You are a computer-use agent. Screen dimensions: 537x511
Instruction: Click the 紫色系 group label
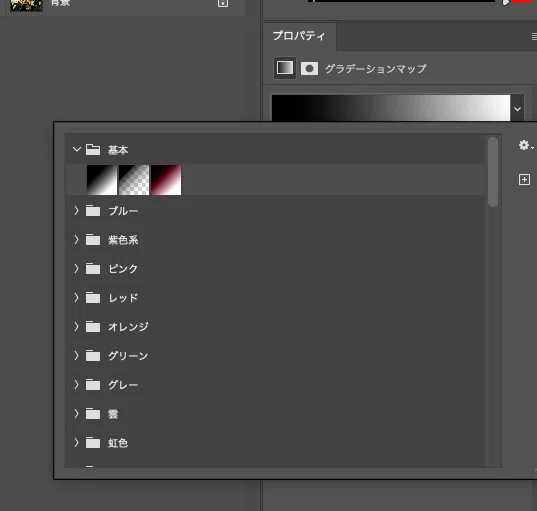pos(123,240)
